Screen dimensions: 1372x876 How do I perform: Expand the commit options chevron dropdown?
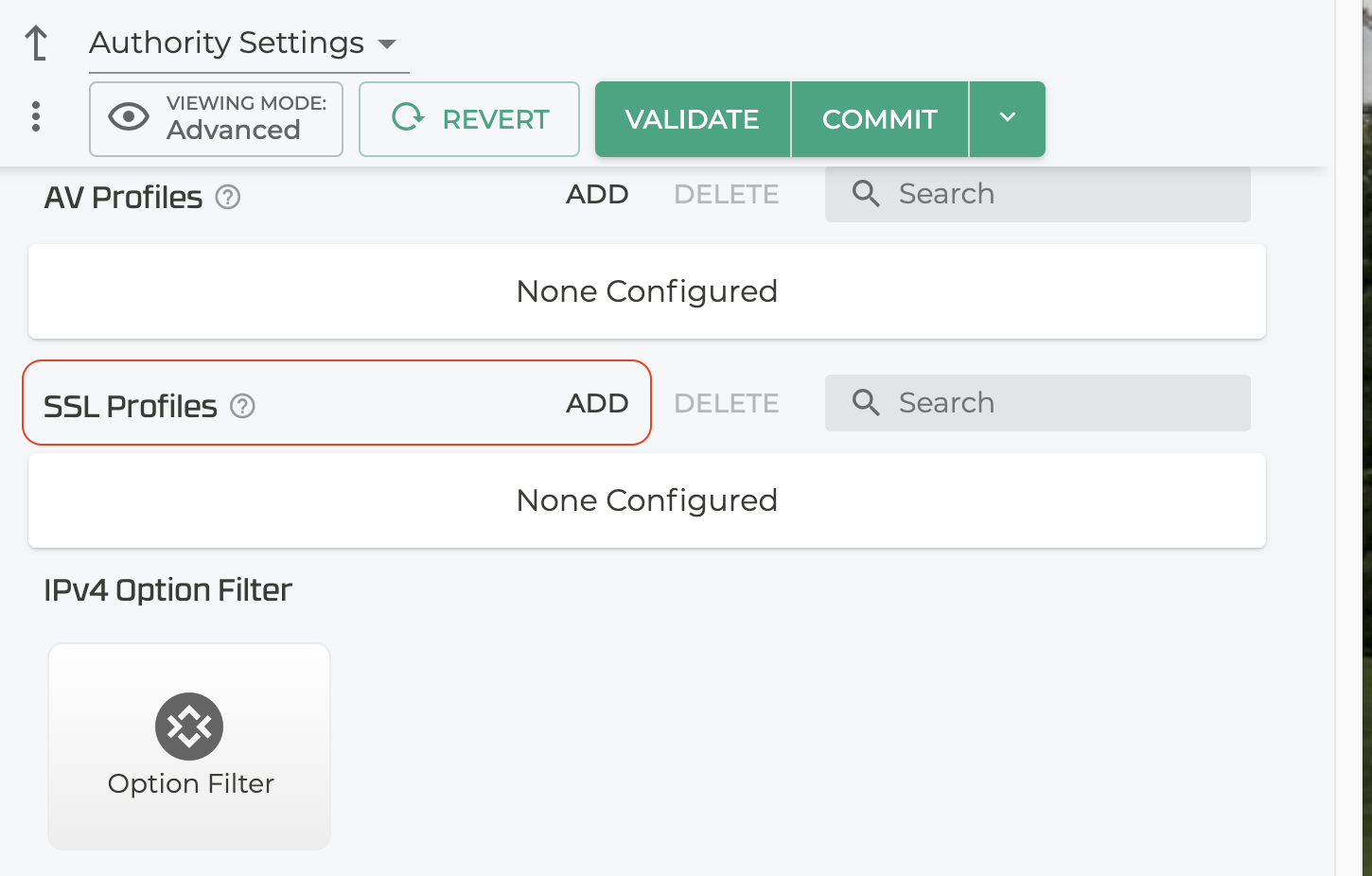[1008, 118]
